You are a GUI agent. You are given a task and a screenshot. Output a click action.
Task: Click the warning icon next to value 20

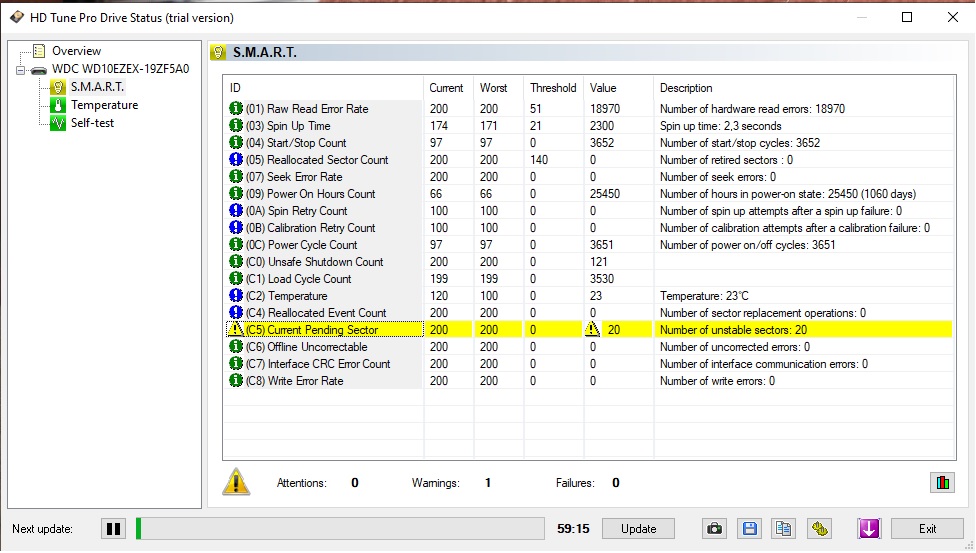593,329
